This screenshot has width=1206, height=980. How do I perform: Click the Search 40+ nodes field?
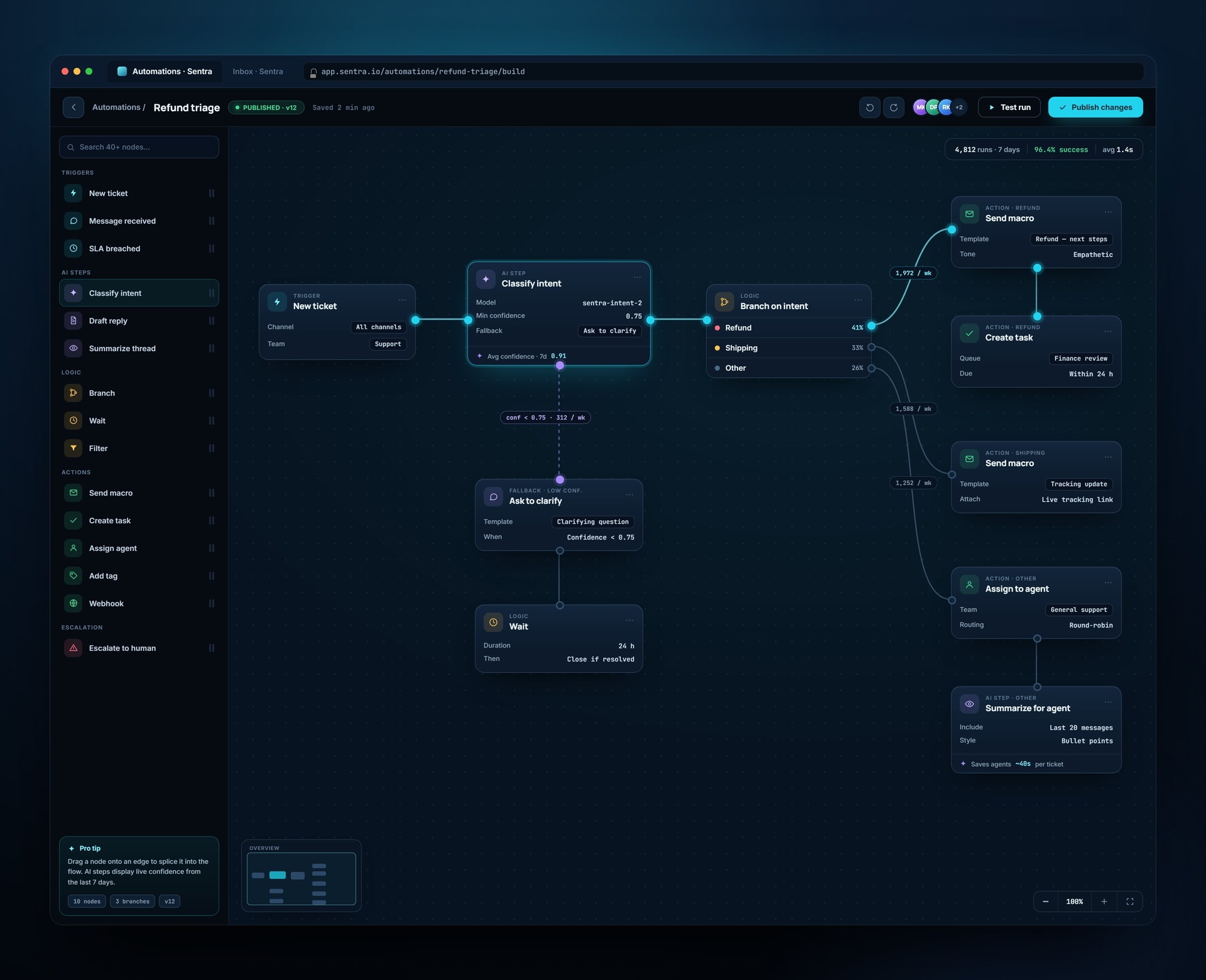[x=139, y=147]
